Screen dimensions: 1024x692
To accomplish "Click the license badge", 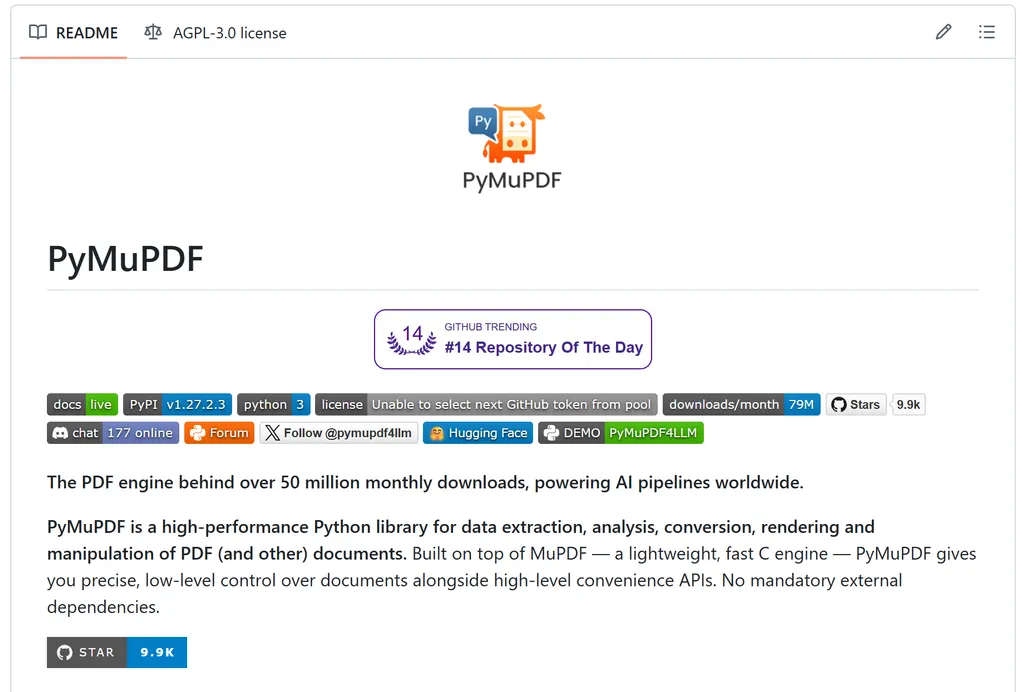I will coord(486,405).
